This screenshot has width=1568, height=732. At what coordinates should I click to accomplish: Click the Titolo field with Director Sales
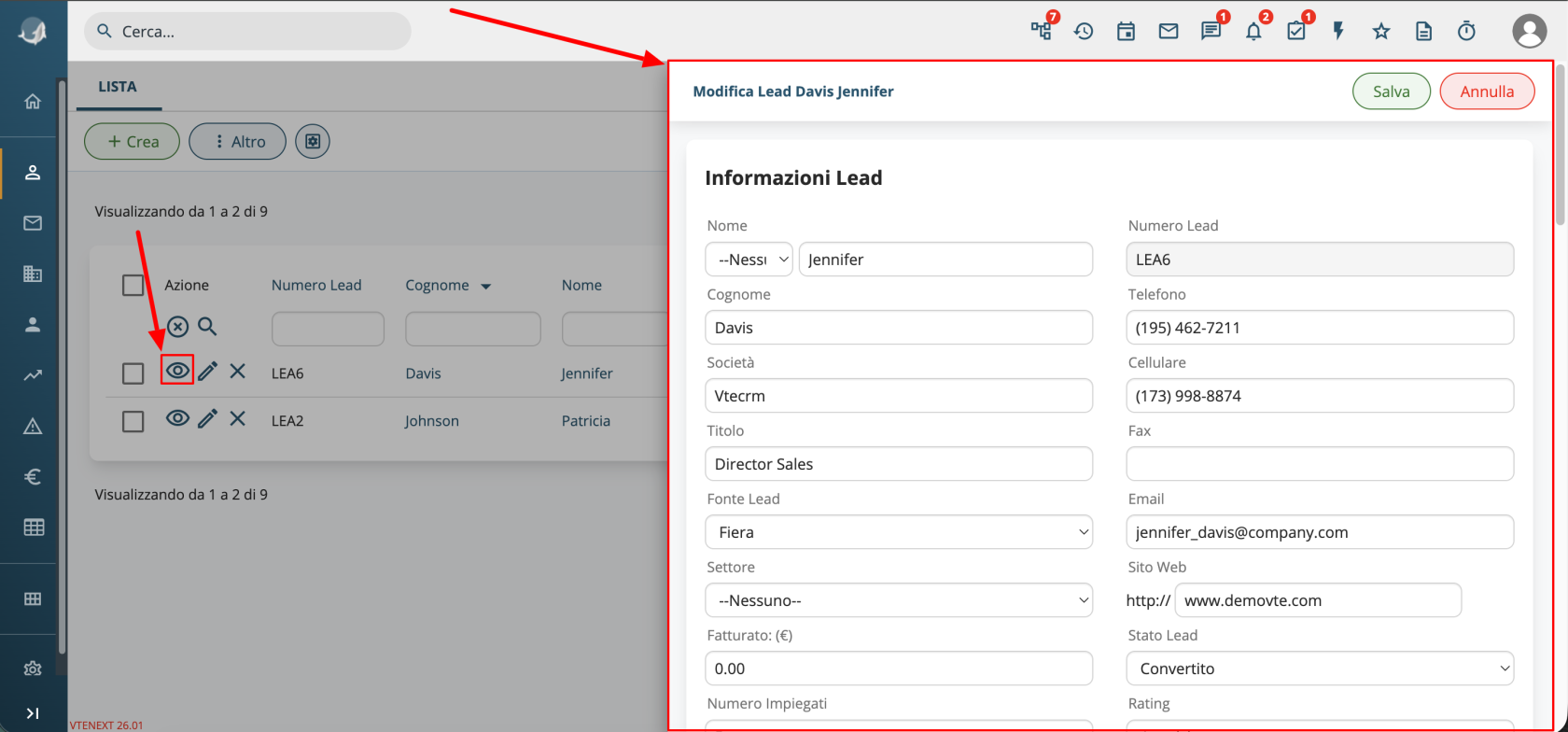pos(899,464)
